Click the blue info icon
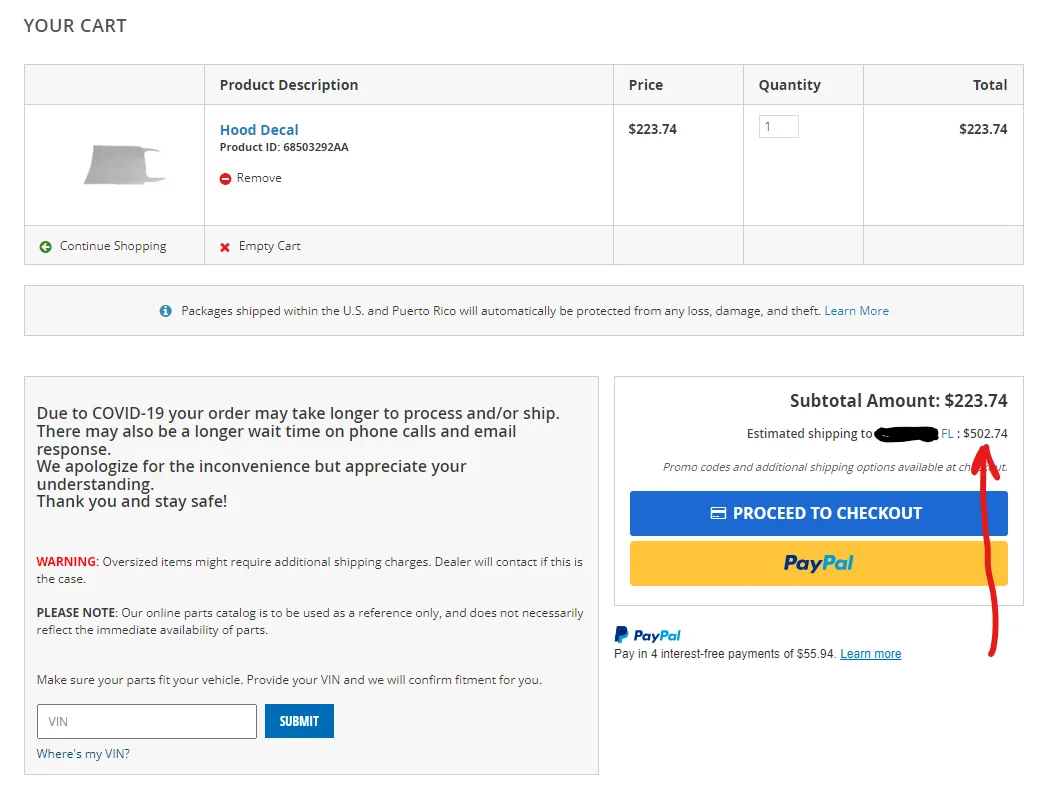The width and height of the screenshot is (1049, 808). [x=166, y=311]
